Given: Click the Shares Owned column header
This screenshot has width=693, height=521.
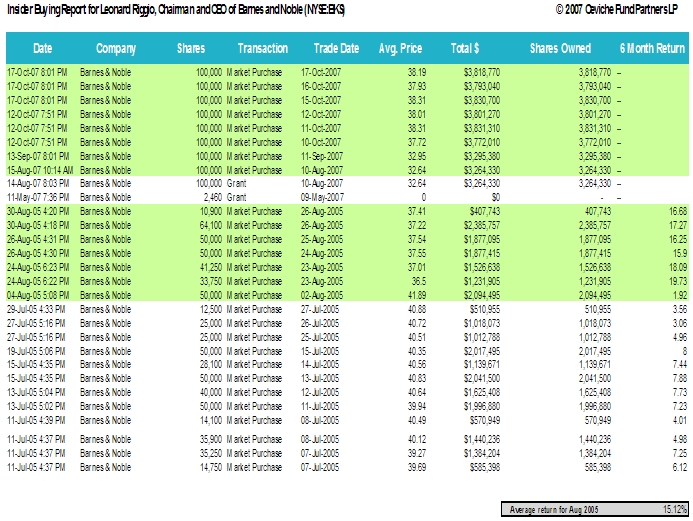Looking at the screenshot, I should coord(560,48).
